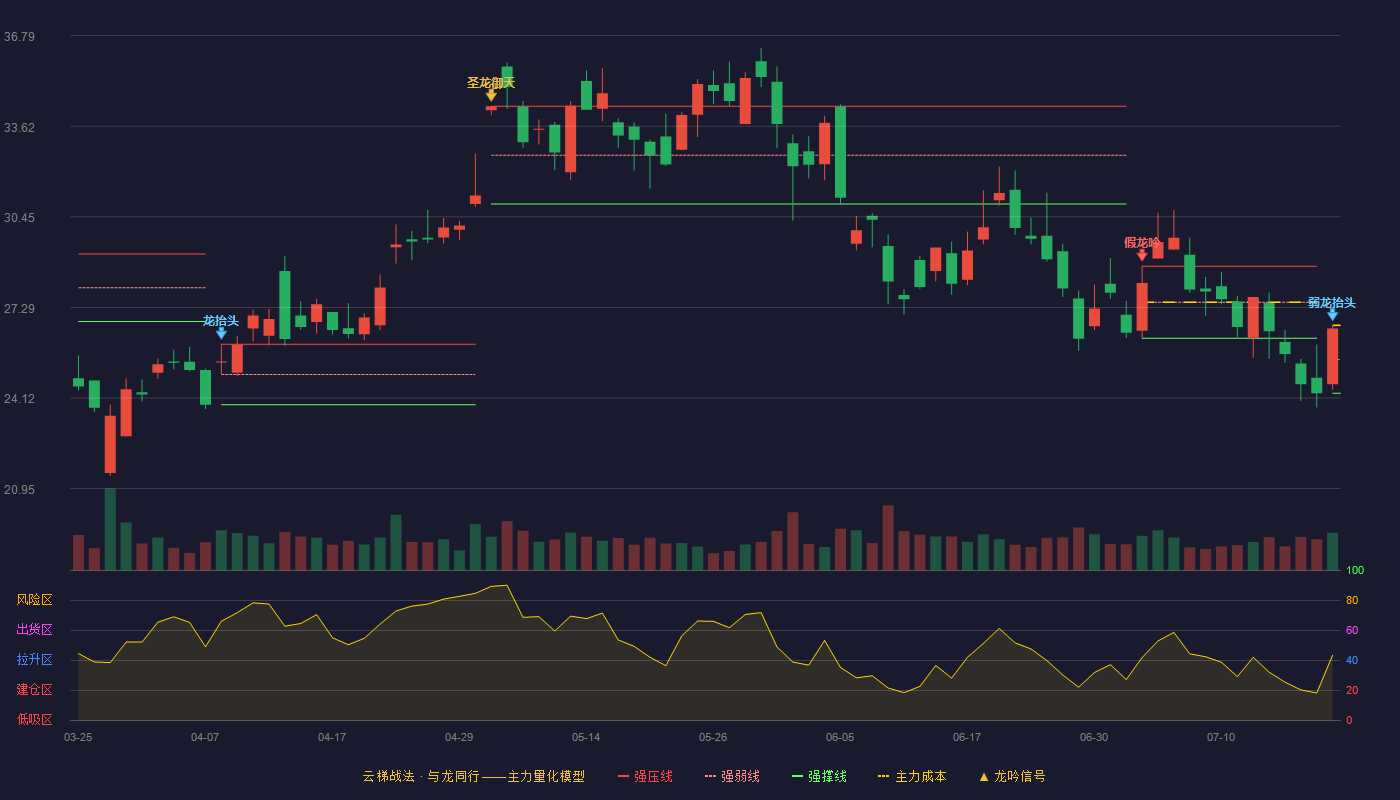Viewport: 1400px width, 800px height.
Task: Click the 24.12 price axis label
Action: click(x=19, y=399)
